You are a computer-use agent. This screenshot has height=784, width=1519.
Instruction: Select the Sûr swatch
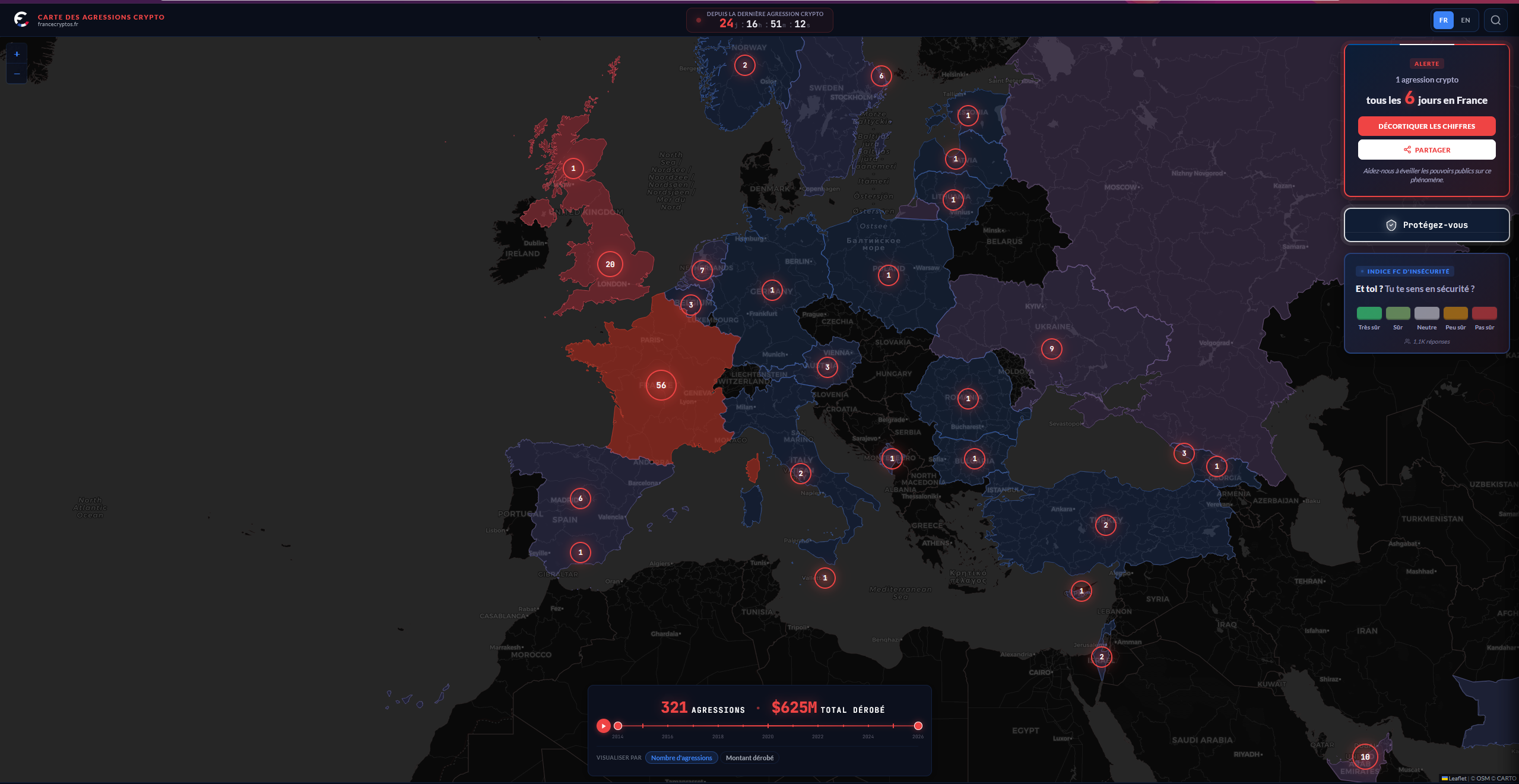(1398, 313)
